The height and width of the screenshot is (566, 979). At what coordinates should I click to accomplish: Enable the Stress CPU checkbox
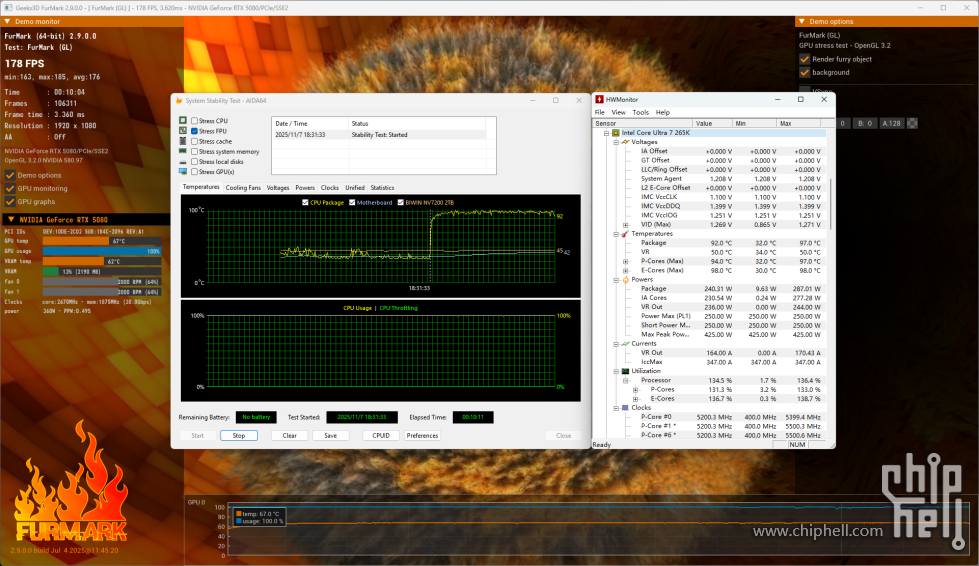coord(194,121)
